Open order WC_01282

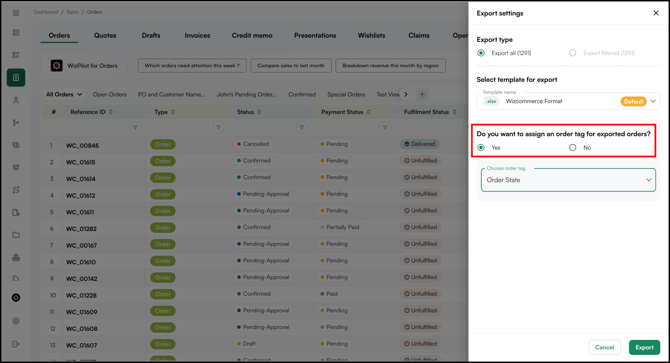81,228
